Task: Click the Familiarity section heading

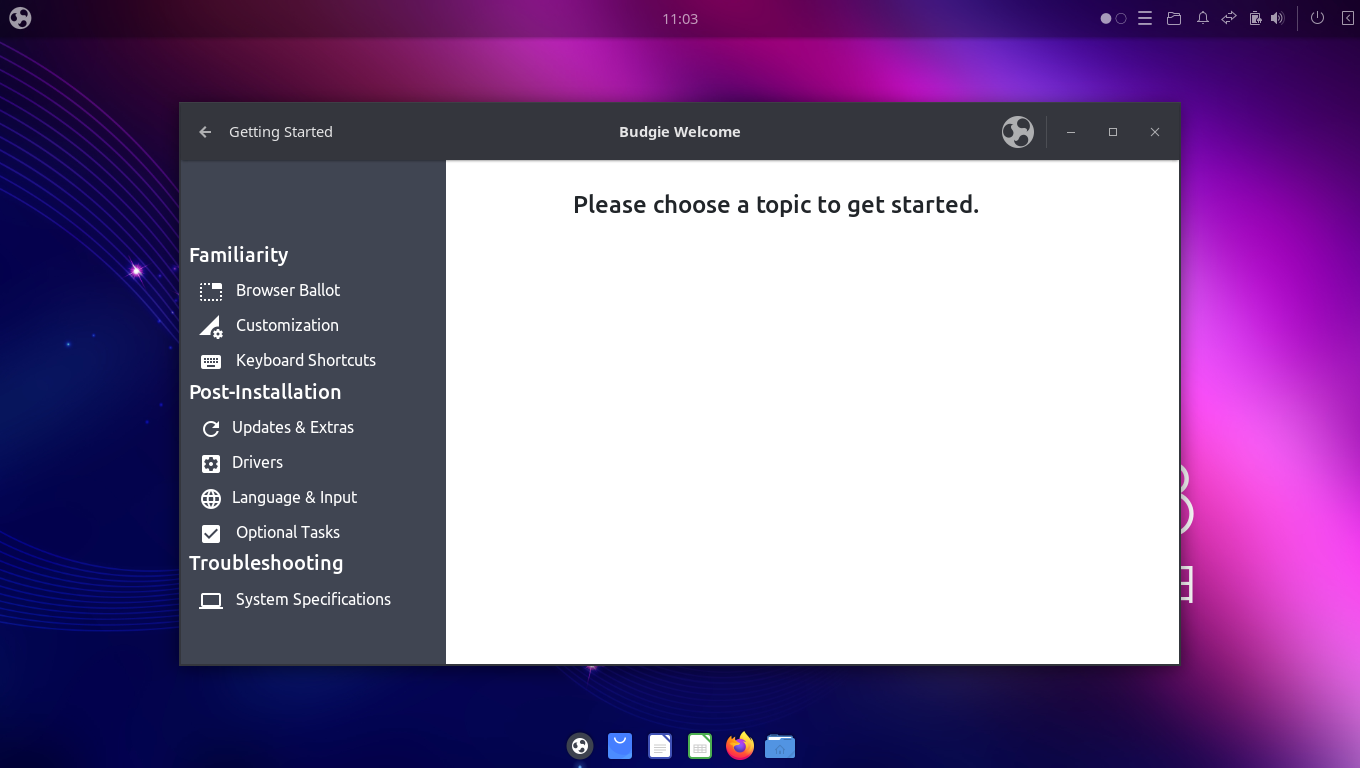Action: pos(238,255)
